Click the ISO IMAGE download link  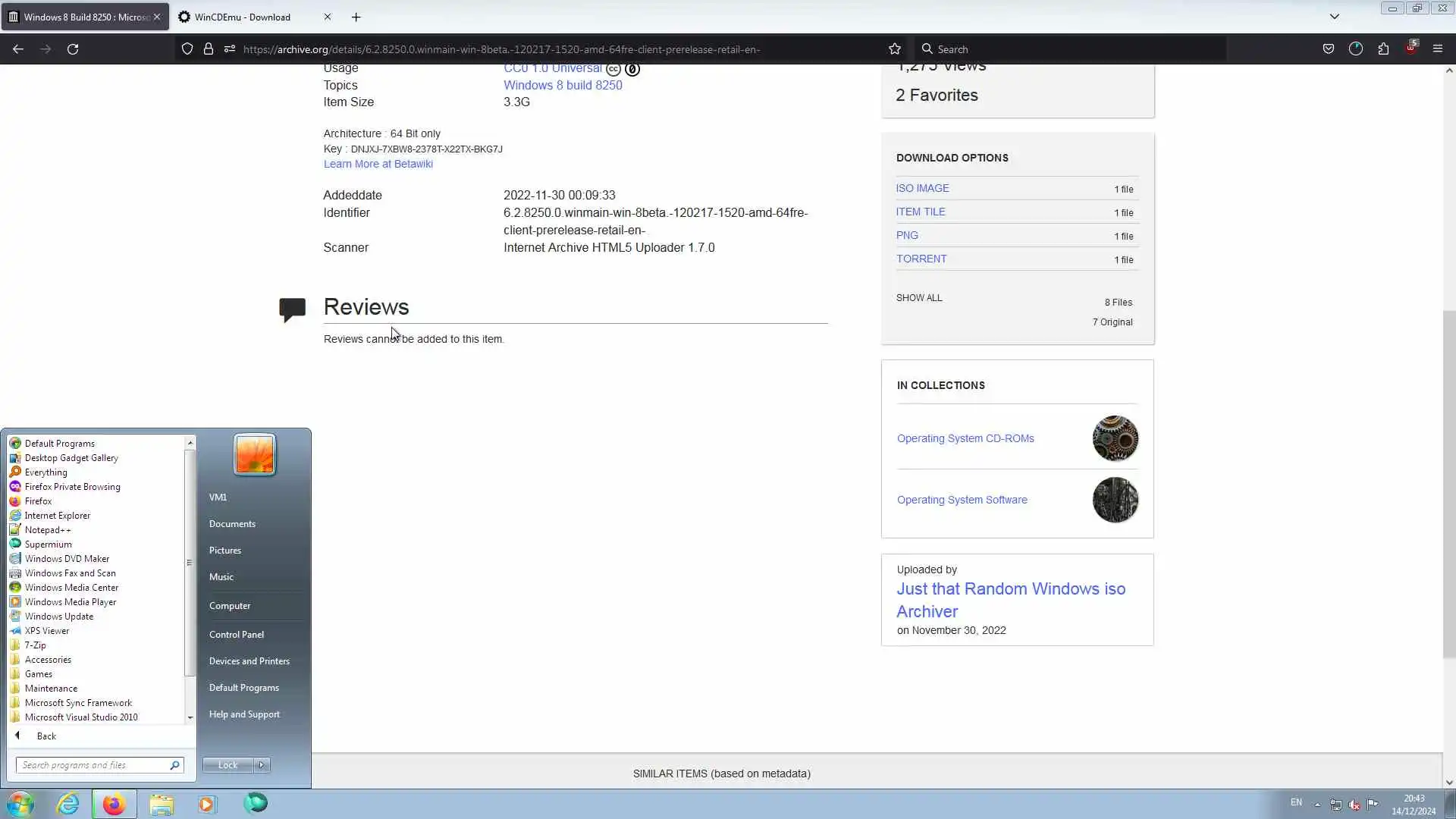(922, 188)
